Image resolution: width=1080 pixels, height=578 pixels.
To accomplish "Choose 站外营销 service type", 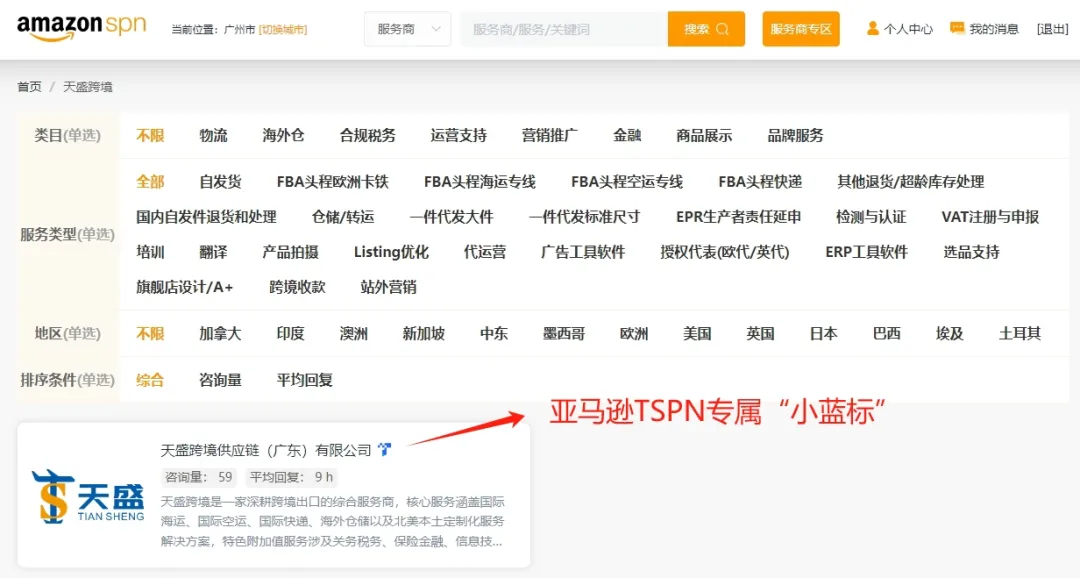I will tap(388, 287).
